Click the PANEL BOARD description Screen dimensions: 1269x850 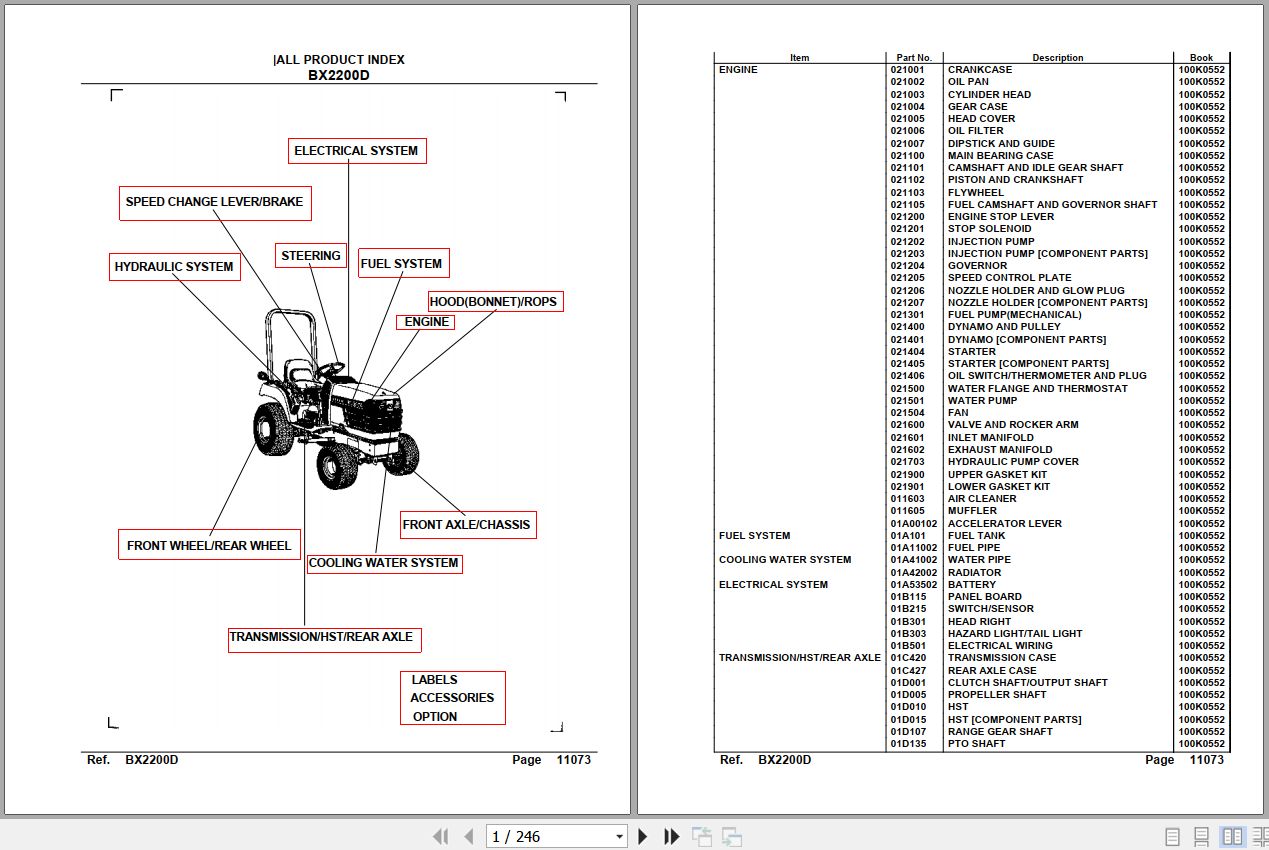tap(985, 597)
